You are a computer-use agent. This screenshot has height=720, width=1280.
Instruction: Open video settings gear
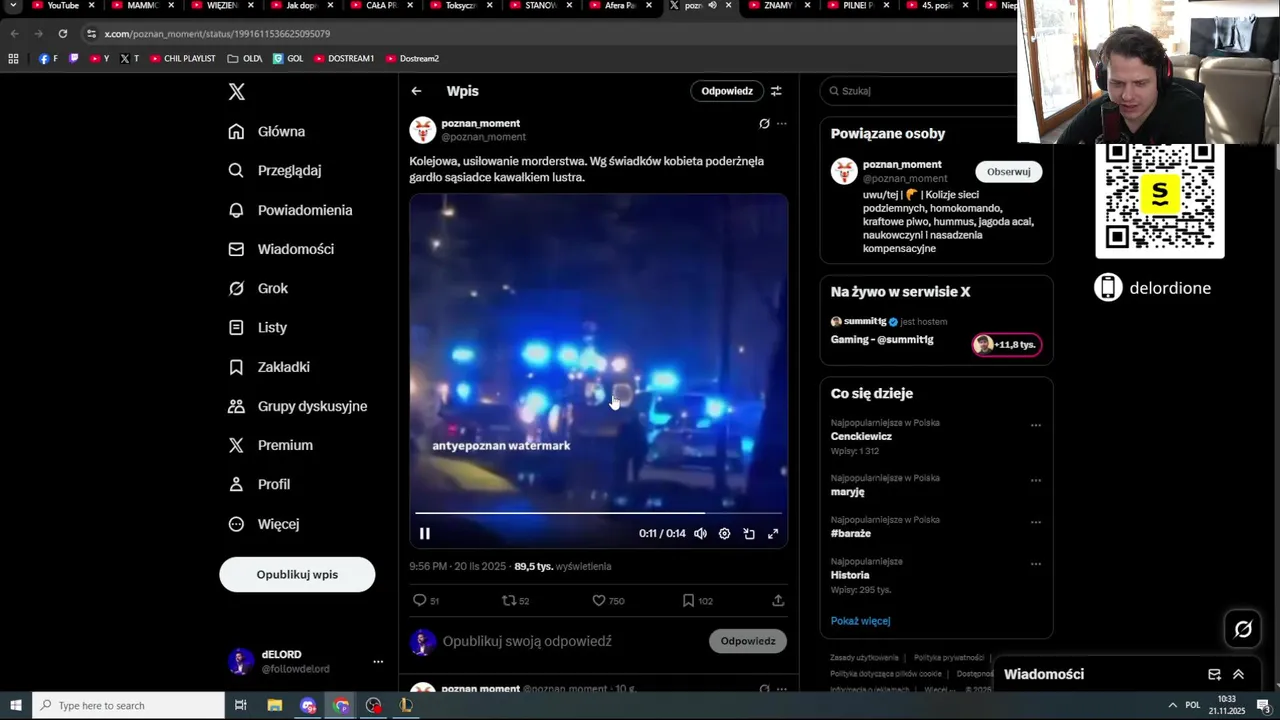pos(724,534)
